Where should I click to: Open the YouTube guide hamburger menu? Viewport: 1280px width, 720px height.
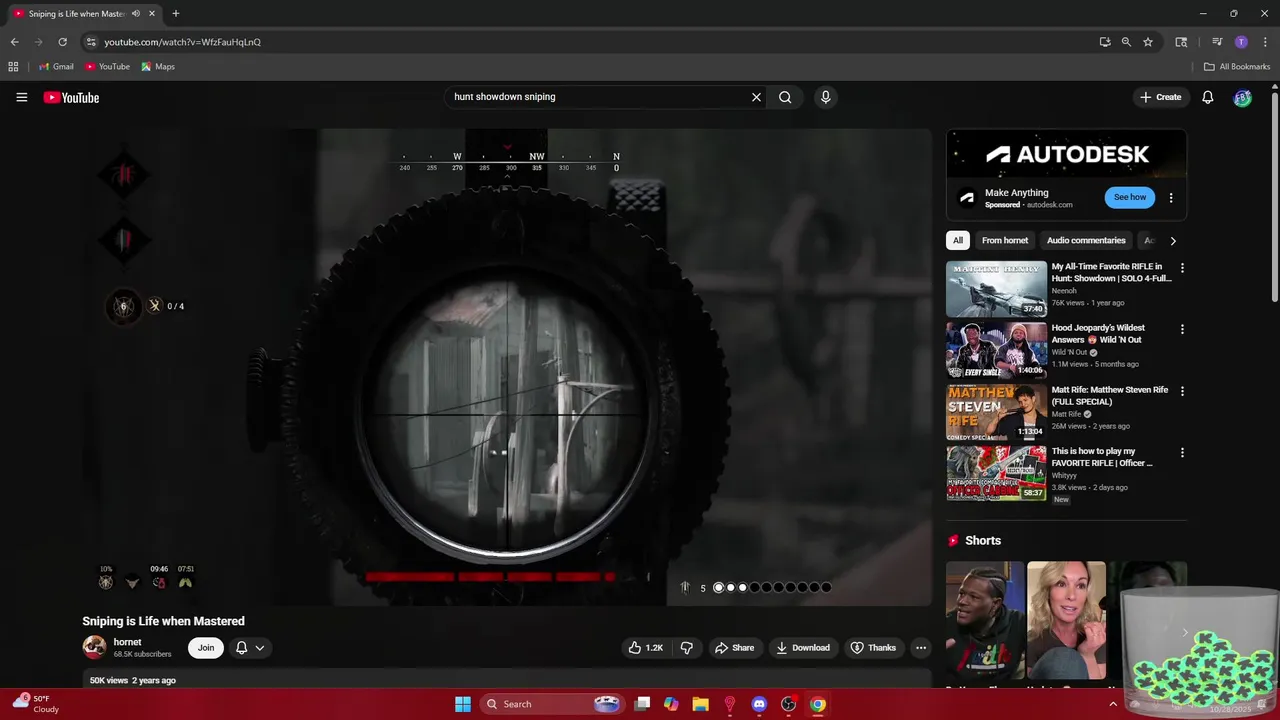tap(21, 97)
